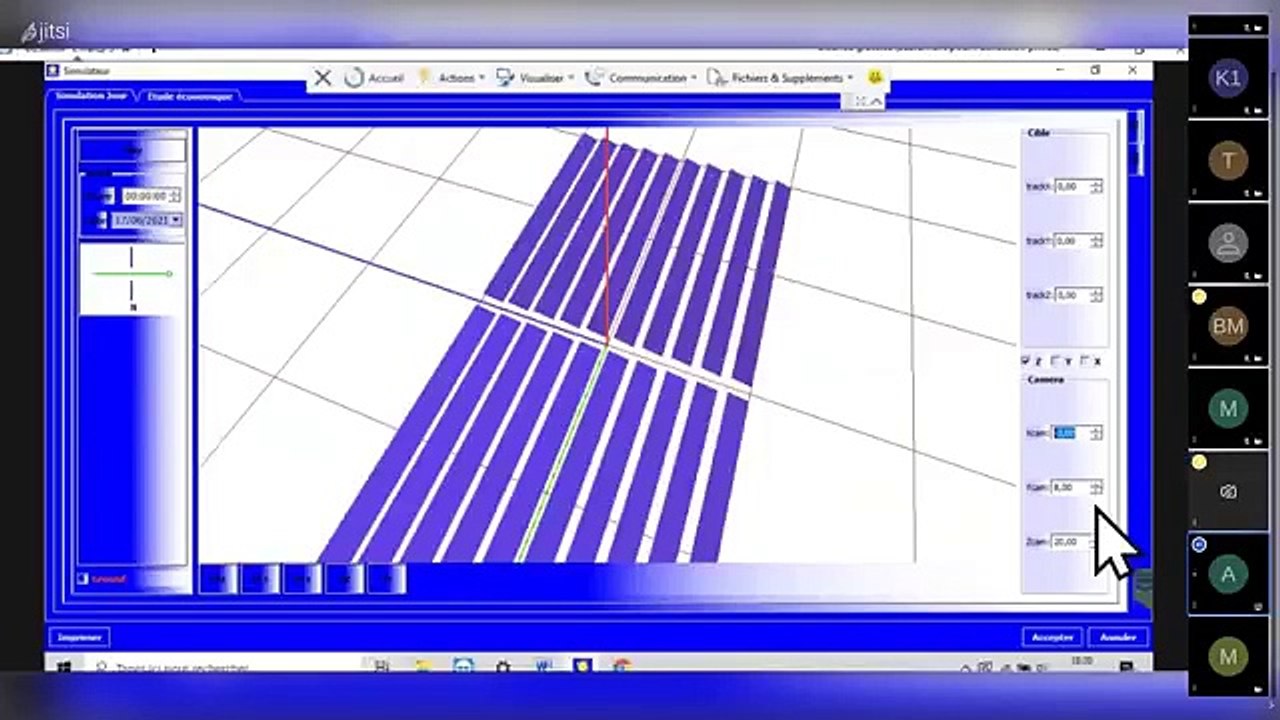1280x720 pixels.
Task: Adjust the time spinner arrows at 00:00:00
Action: pos(176,196)
